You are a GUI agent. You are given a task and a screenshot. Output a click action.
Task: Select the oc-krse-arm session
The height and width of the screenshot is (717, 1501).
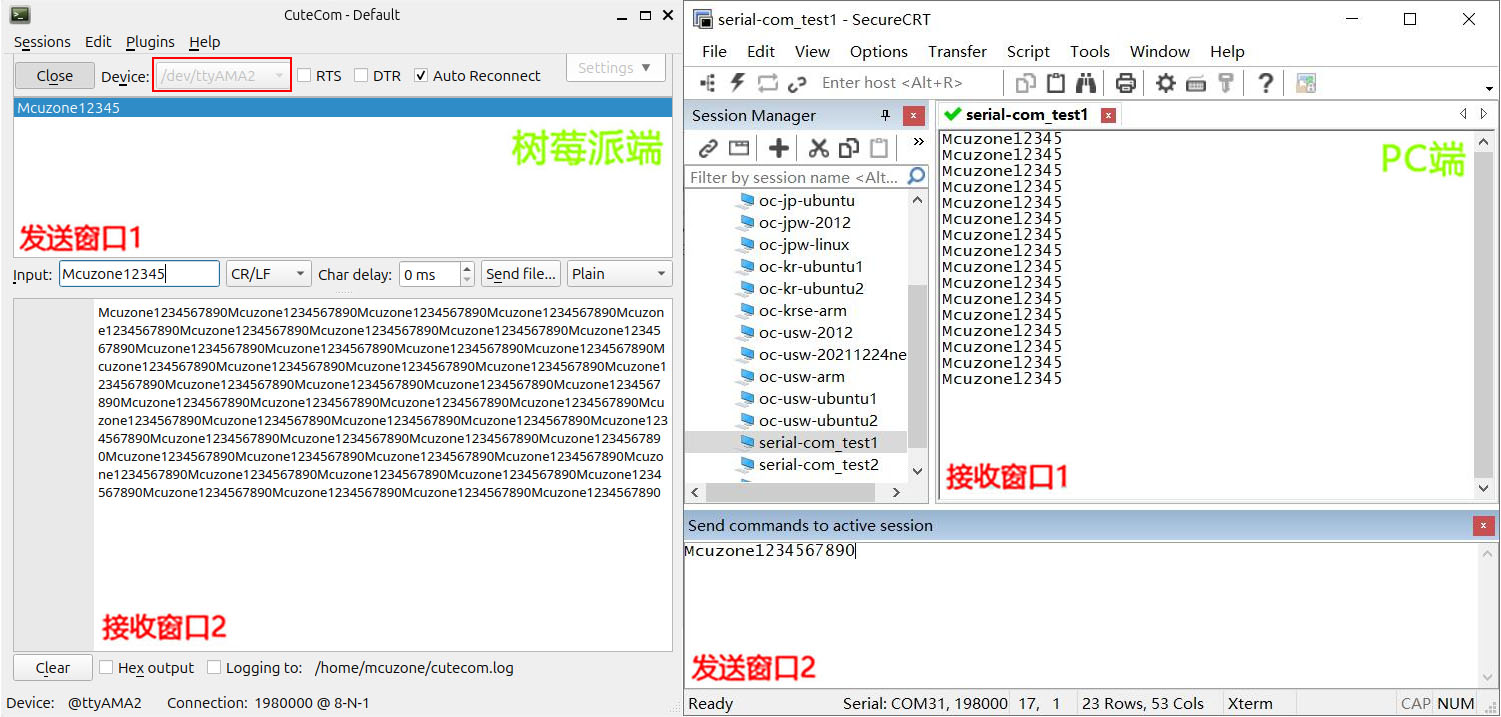pyautogui.click(x=802, y=310)
